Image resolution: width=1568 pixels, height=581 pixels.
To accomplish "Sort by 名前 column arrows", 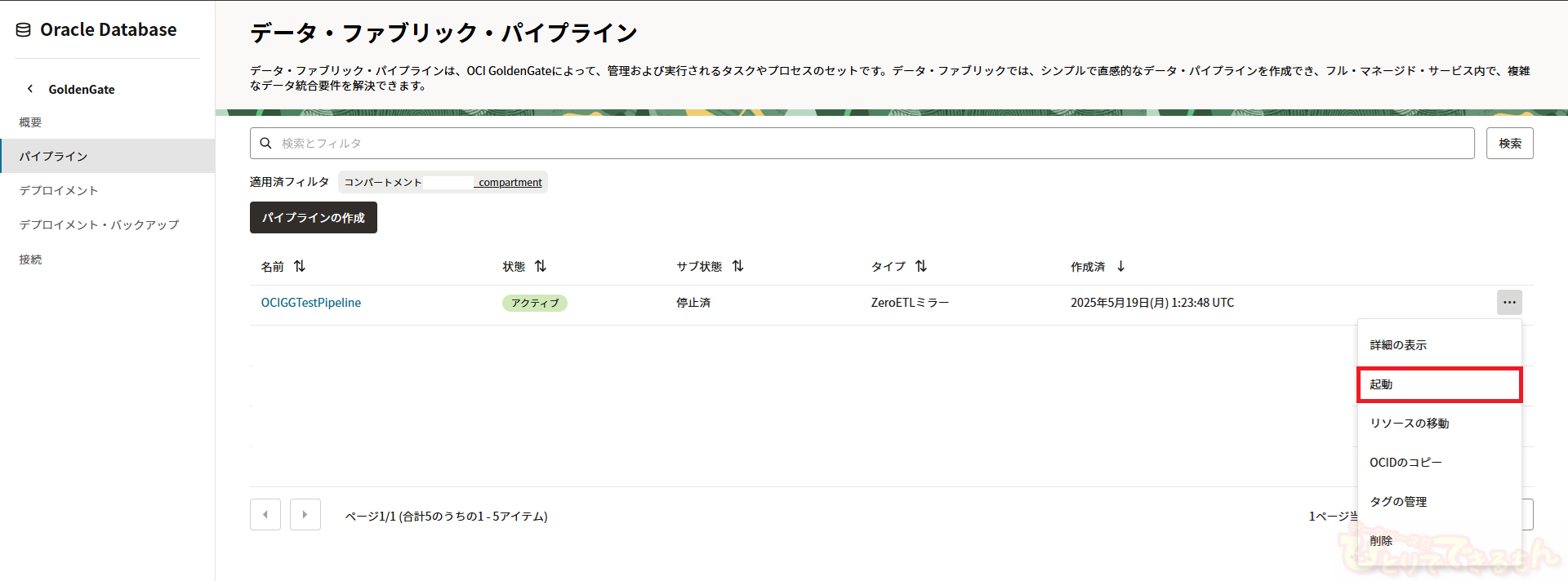I will 300,267.
